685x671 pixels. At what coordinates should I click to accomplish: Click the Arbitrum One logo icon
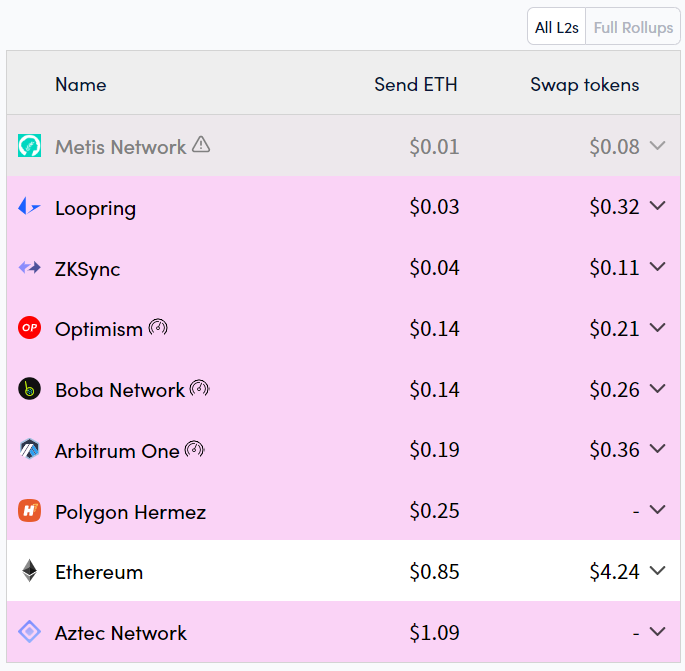pyautogui.click(x=29, y=450)
